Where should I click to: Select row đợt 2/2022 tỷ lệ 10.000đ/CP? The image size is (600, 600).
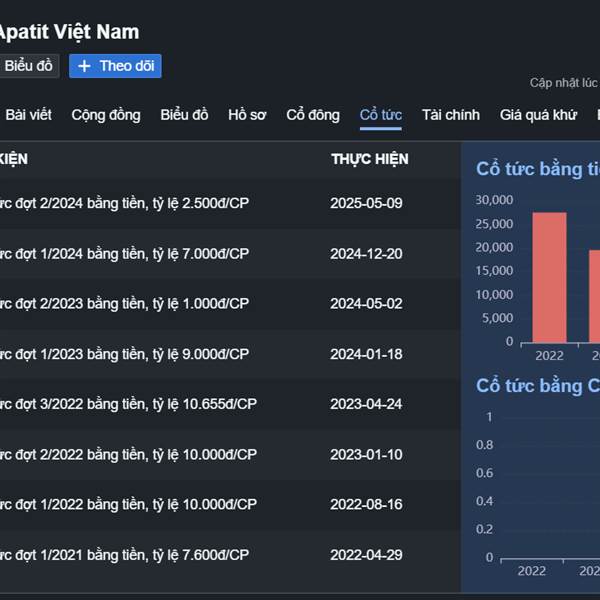pyautogui.click(x=230, y=455)
